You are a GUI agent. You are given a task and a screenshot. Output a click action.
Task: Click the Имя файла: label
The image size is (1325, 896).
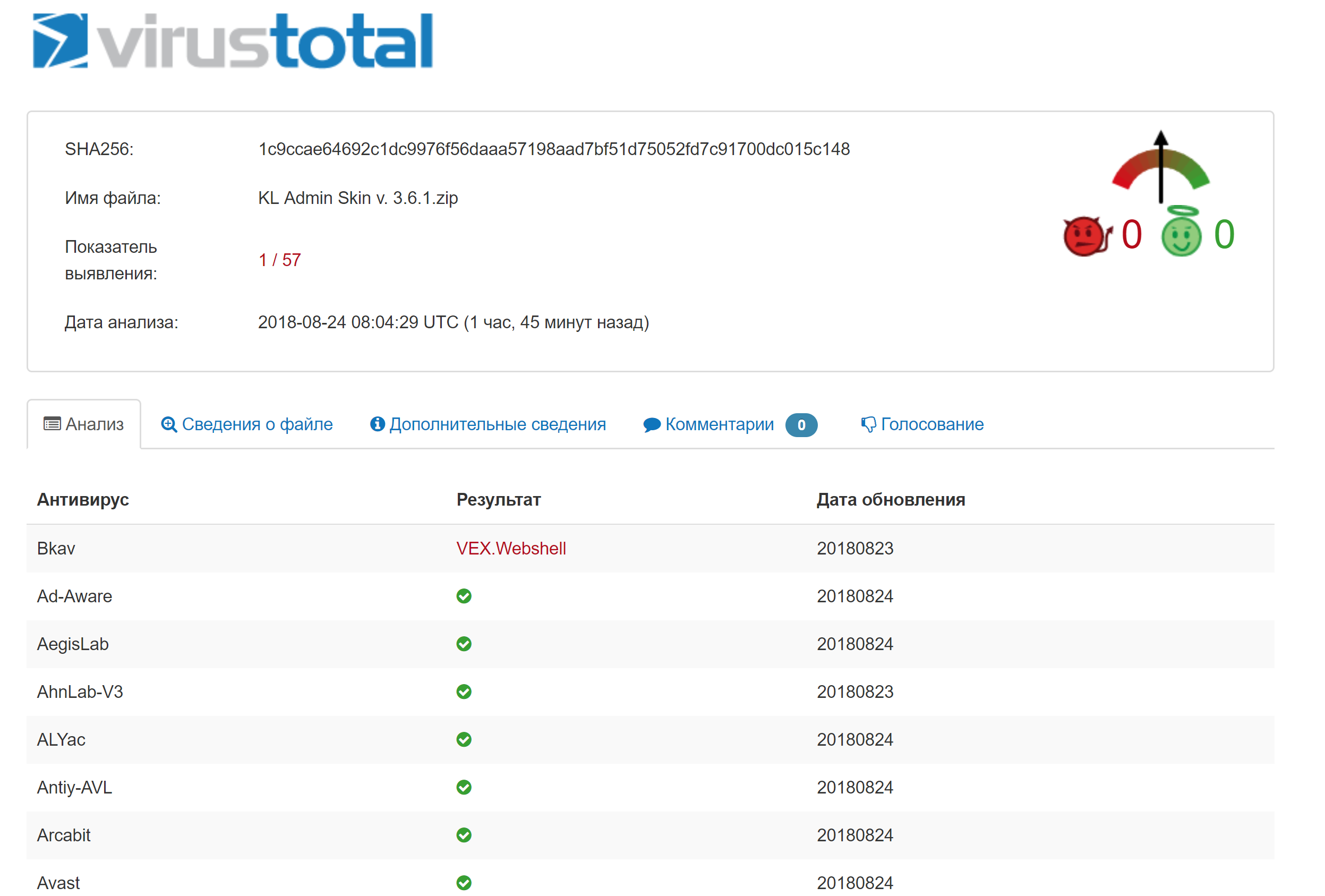pos(113,198)
